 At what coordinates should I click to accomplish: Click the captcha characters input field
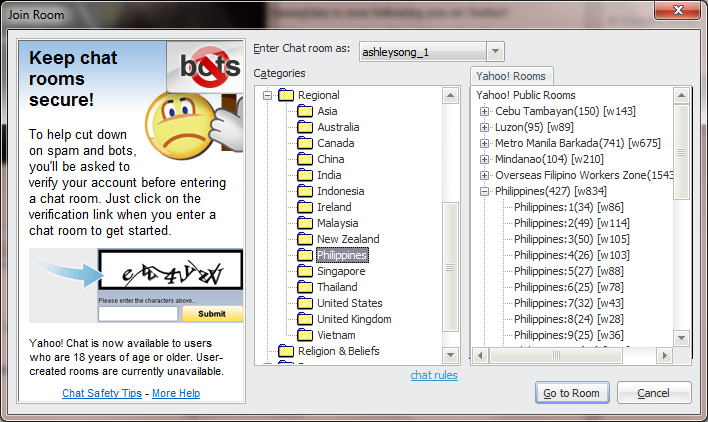coord(138,314)
